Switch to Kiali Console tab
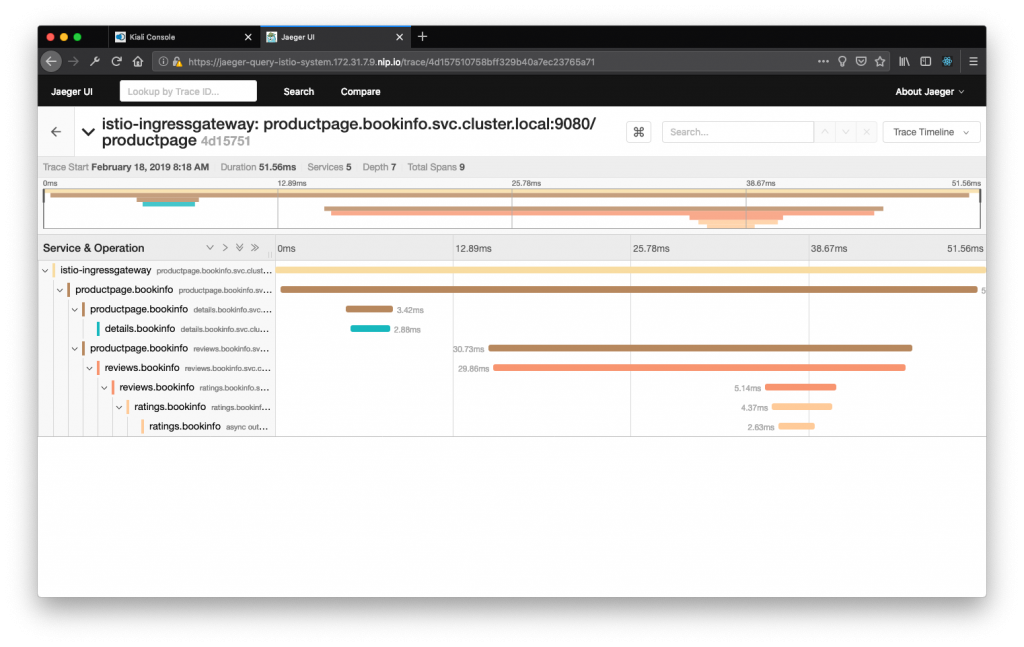1024x647 pixels. tap(184, 37)
